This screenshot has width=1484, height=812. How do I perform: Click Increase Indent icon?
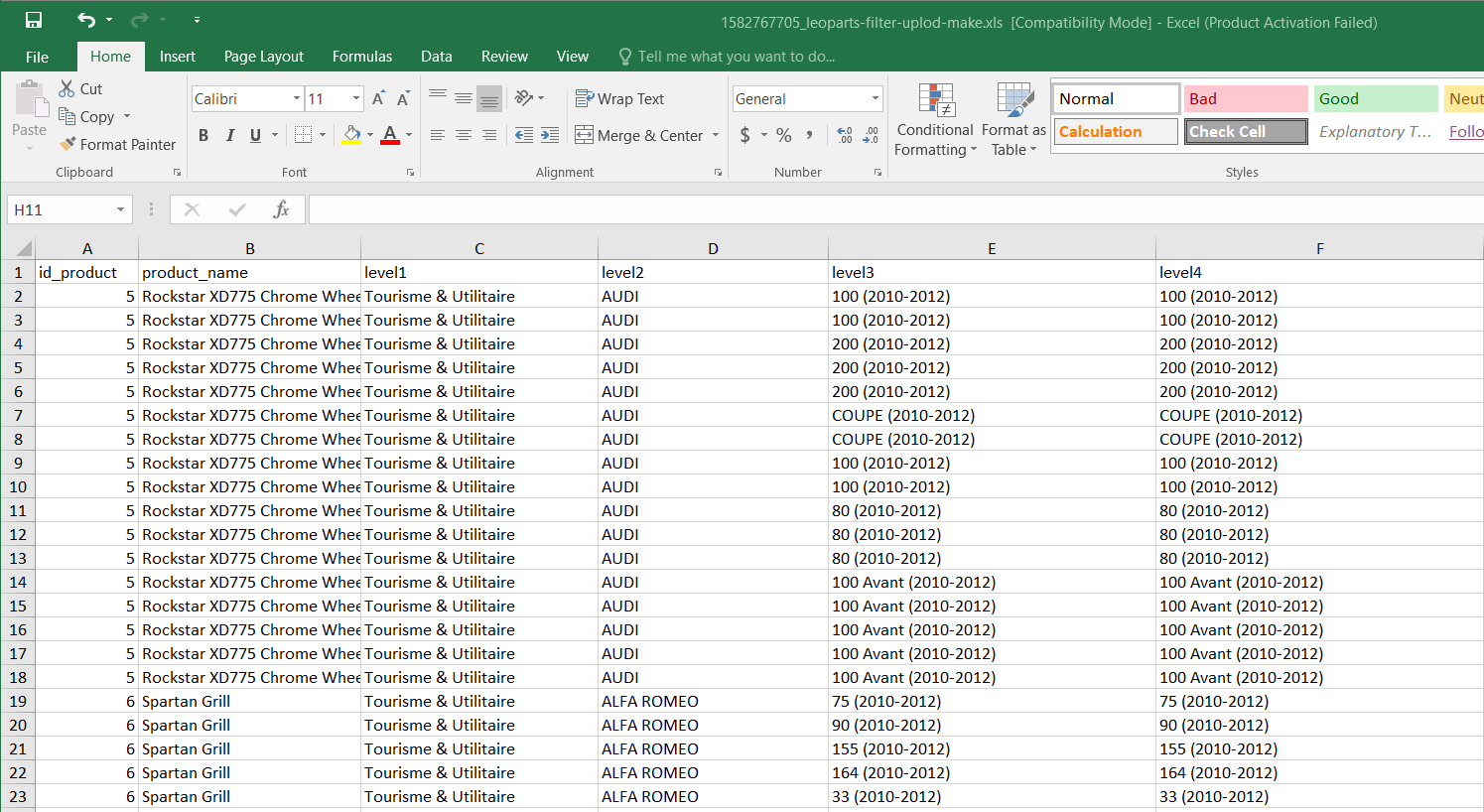(550, 135)
